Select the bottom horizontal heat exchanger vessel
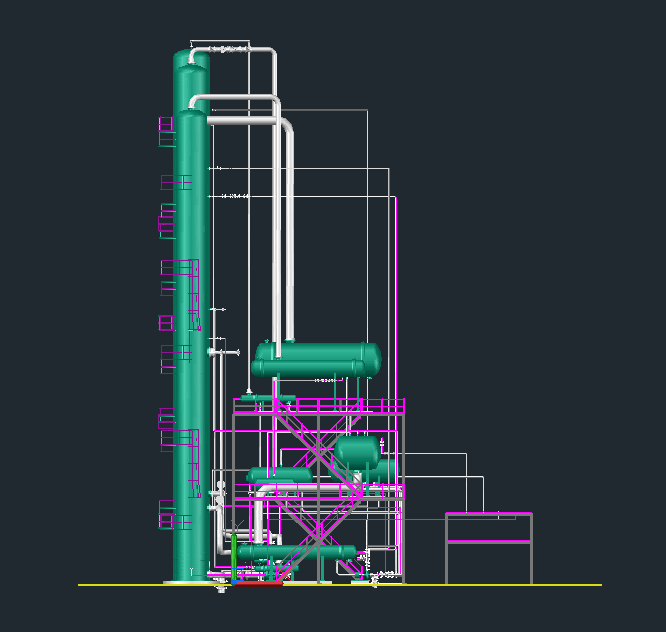This screenshot has height=632, width=666. point(297,553)
